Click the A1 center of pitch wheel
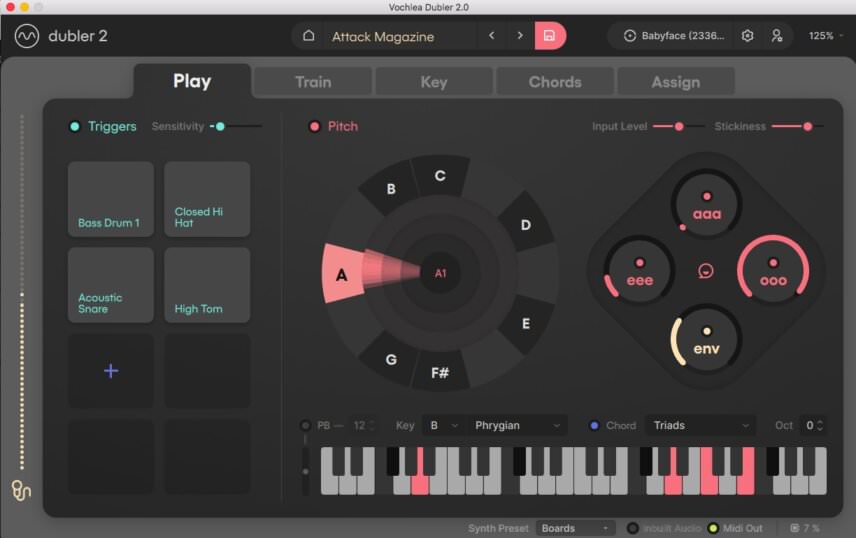856x538 pixels. [440, 273]
